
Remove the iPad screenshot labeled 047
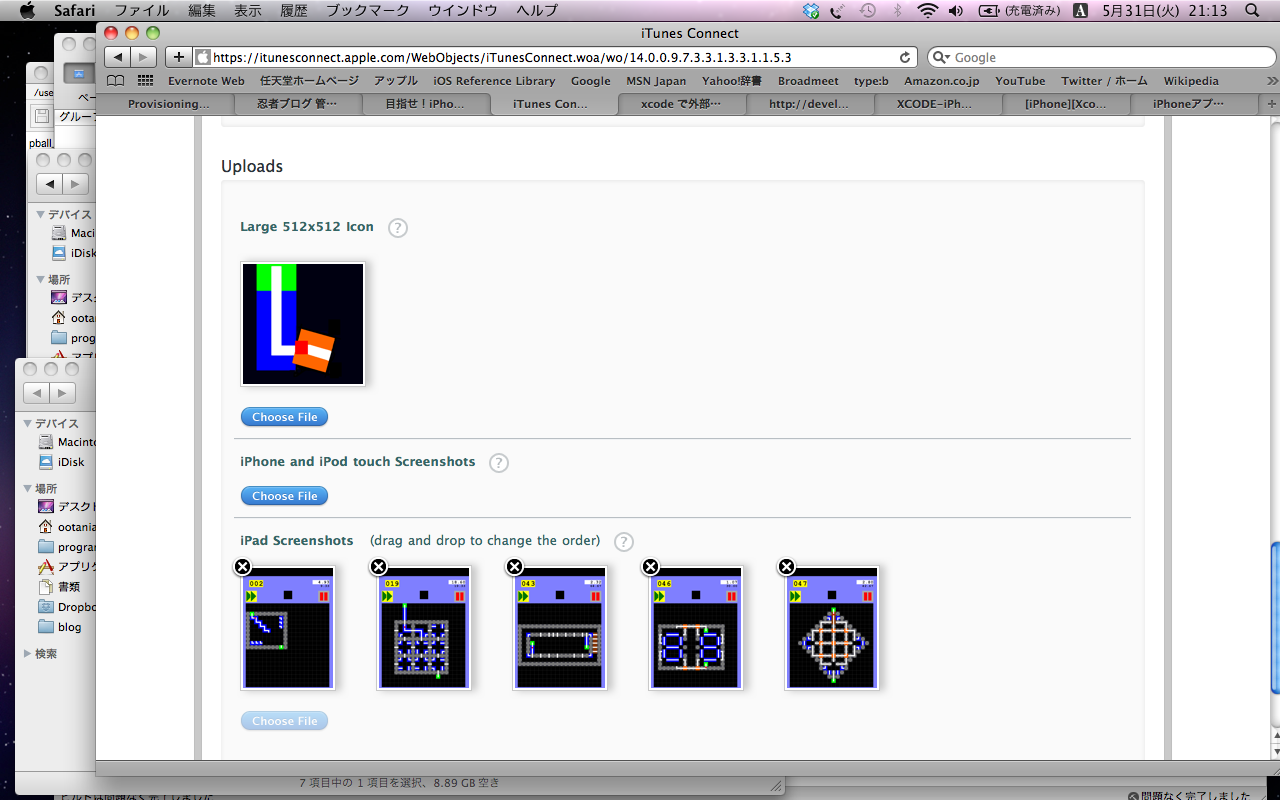coord(786,567)
